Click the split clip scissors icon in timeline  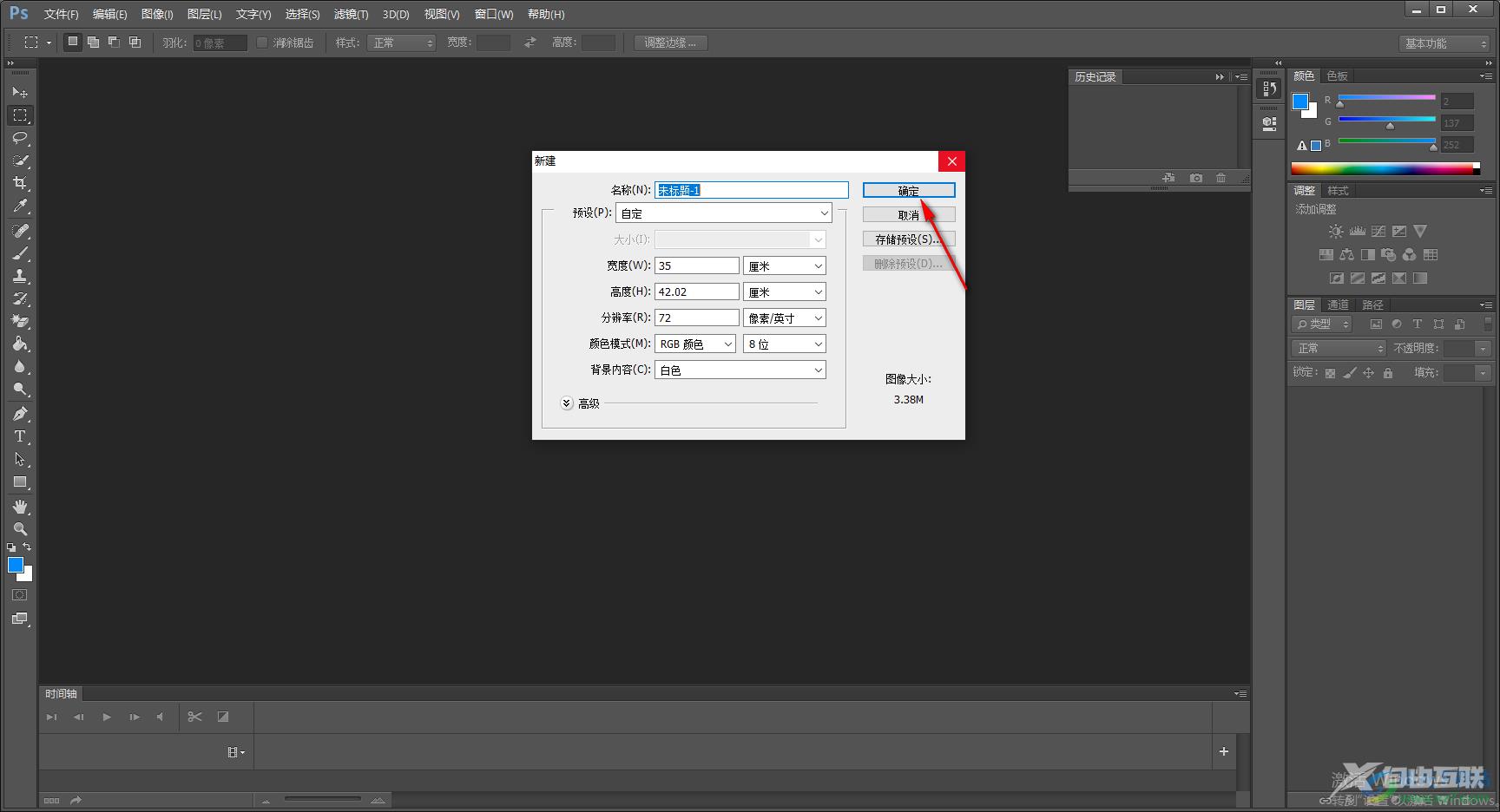[194, 717]
